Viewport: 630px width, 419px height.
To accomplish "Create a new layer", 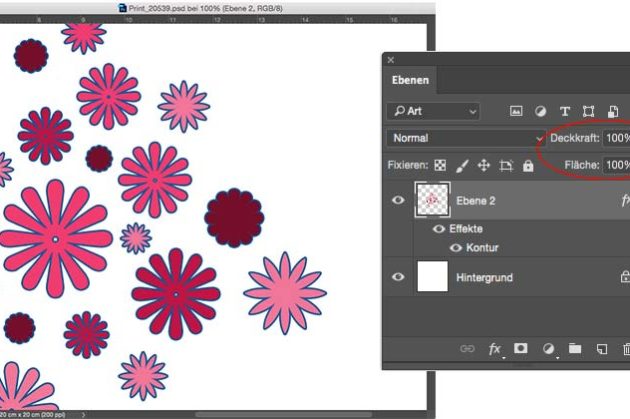I will (601, 349).
